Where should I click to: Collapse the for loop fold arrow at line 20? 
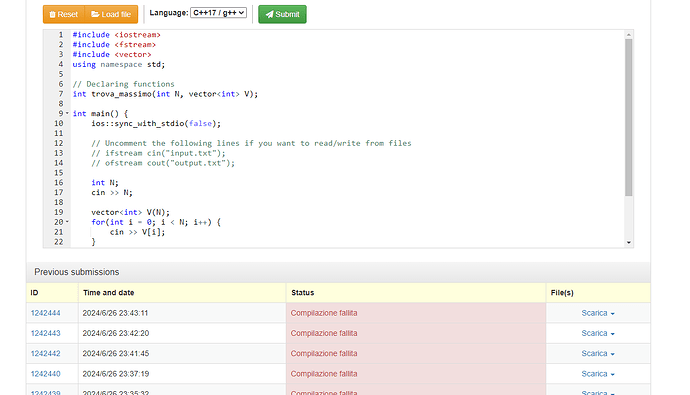click(67, 222)
